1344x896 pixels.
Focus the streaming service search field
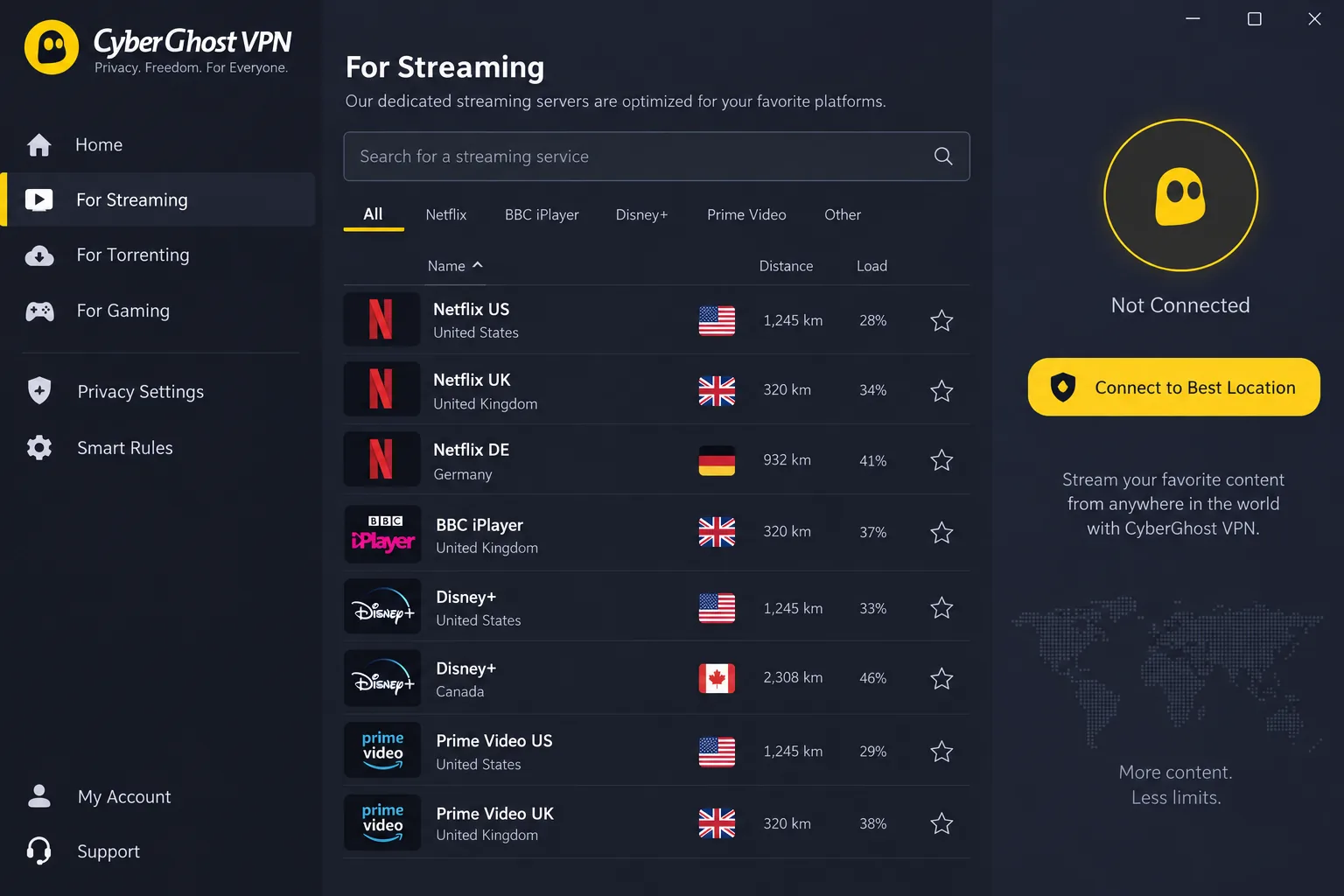coord(656,156)
